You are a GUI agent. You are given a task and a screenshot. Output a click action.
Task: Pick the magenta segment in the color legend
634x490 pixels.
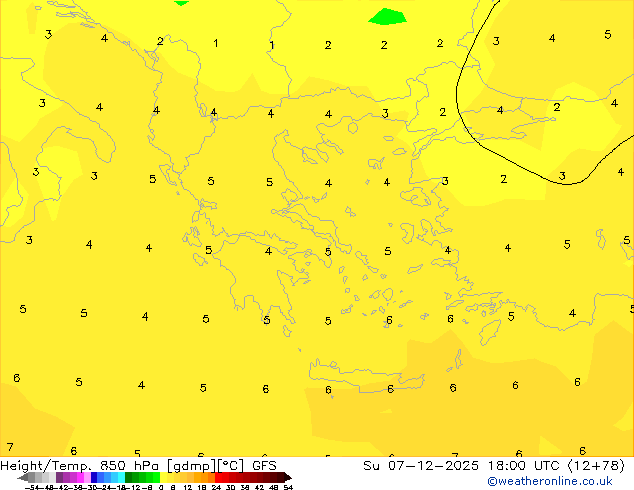click(x=72, y=477)
